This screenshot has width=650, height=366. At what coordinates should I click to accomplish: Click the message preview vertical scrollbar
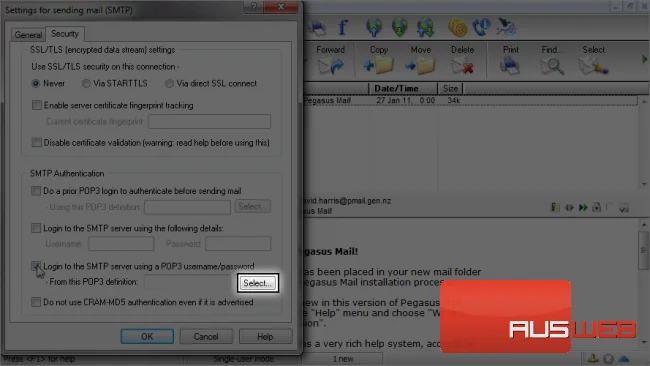coord(643,282)
